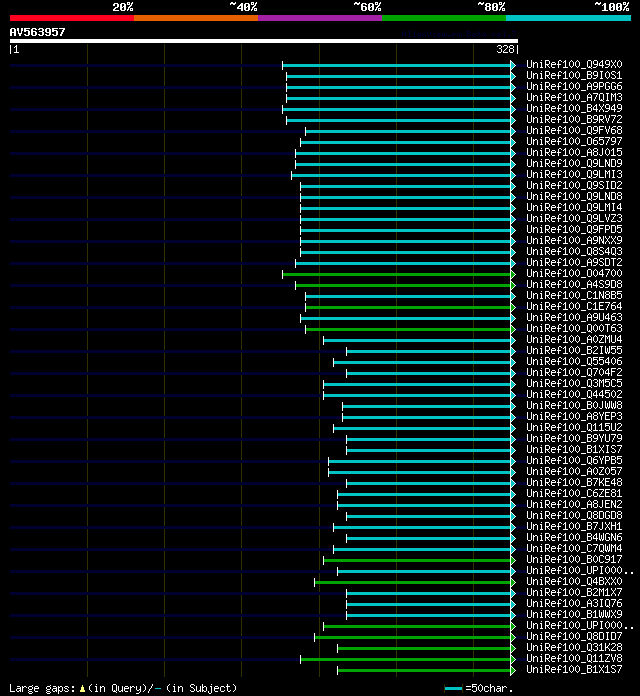Select hit label UniRef100_B9YU79
The image size is (640, 696).
tap(574, 438)
